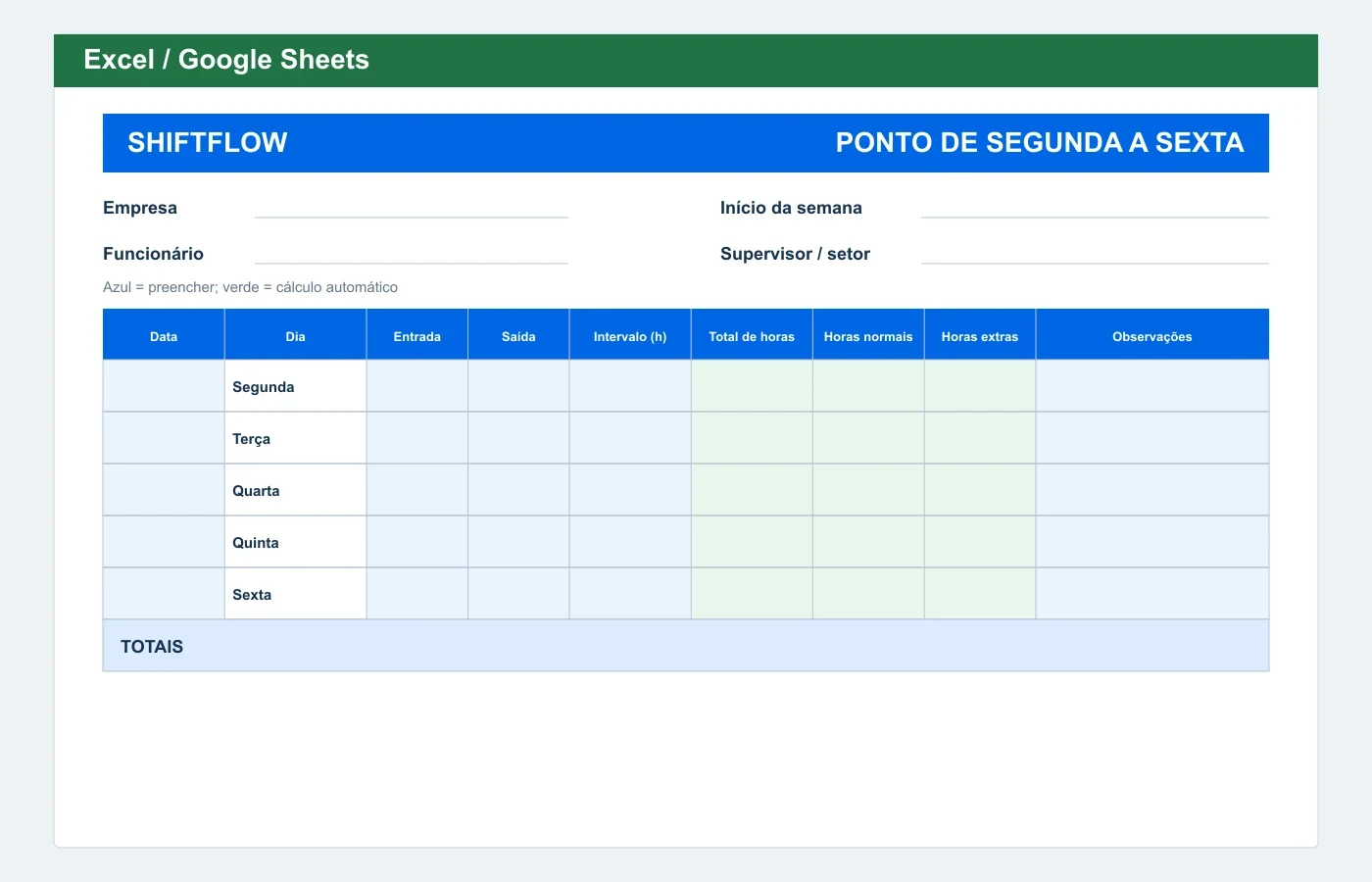
Task: Select the Dia column header
Action: (x=295, y=336)
